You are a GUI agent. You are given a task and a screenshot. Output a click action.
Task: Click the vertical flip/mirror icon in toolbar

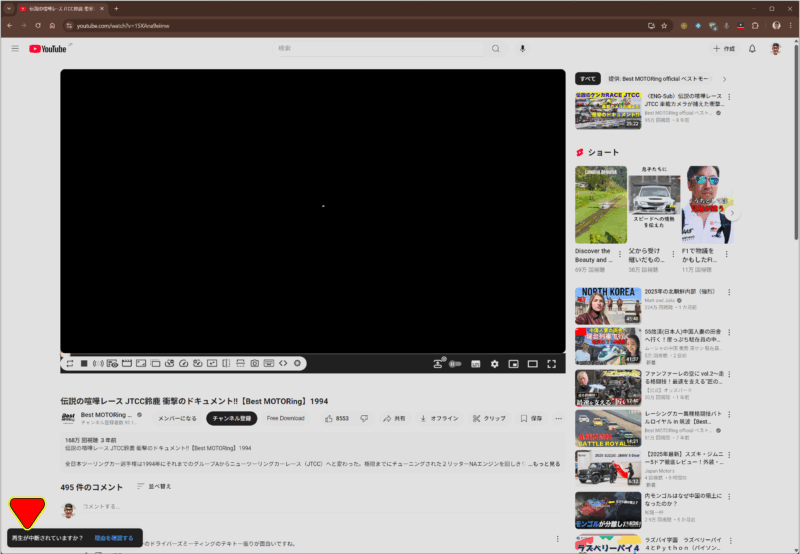240,363
